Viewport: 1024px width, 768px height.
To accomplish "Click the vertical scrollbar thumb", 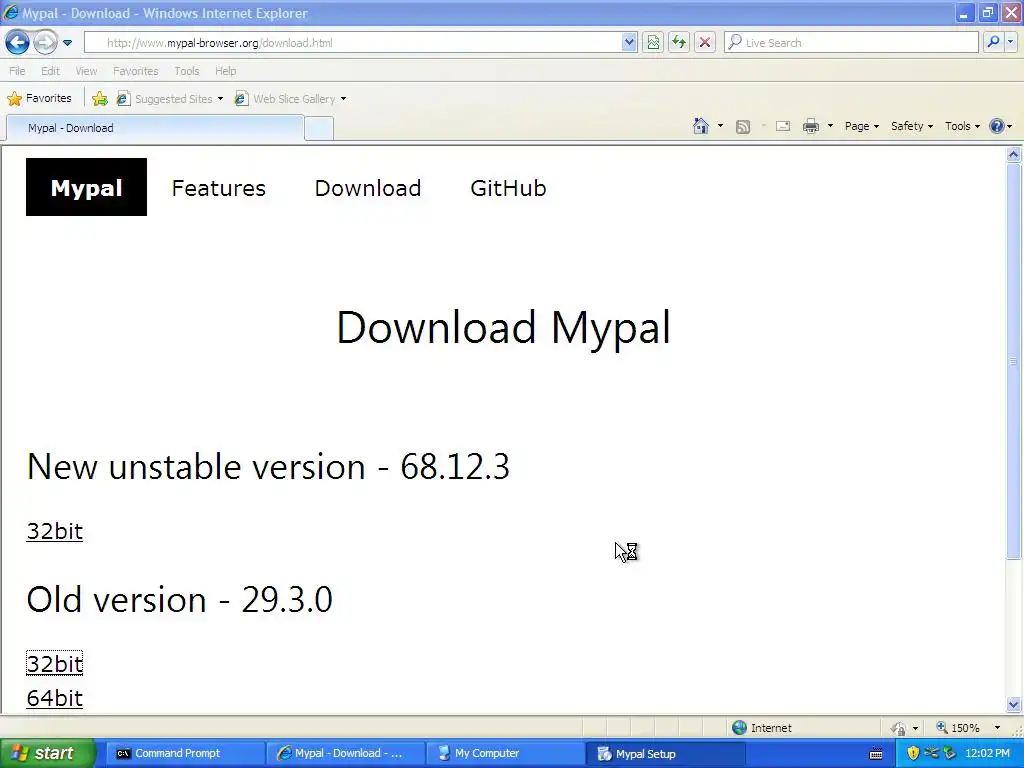I will coord(1014,360).
